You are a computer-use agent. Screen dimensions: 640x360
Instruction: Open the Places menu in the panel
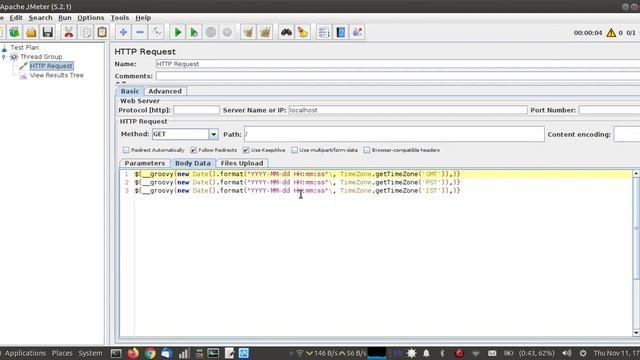pyautogui.click(x=62, y=353)
